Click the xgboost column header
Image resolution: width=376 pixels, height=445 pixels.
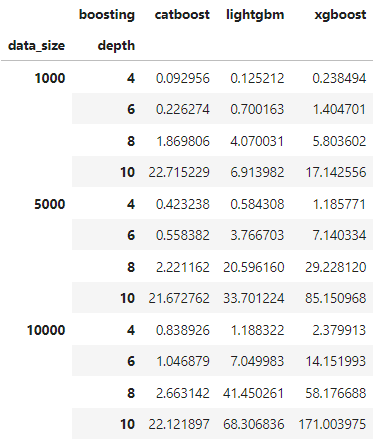(340, 15)
